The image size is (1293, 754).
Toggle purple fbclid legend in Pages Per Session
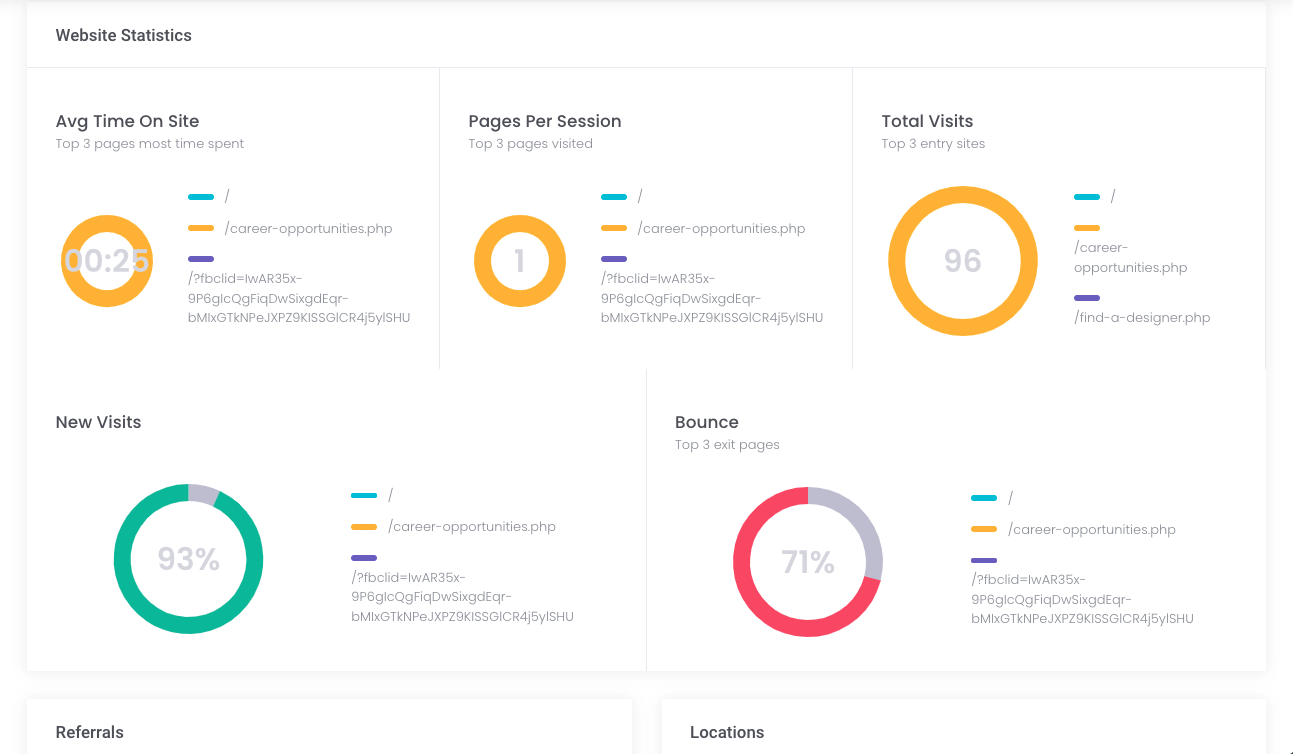pos(614,259)
